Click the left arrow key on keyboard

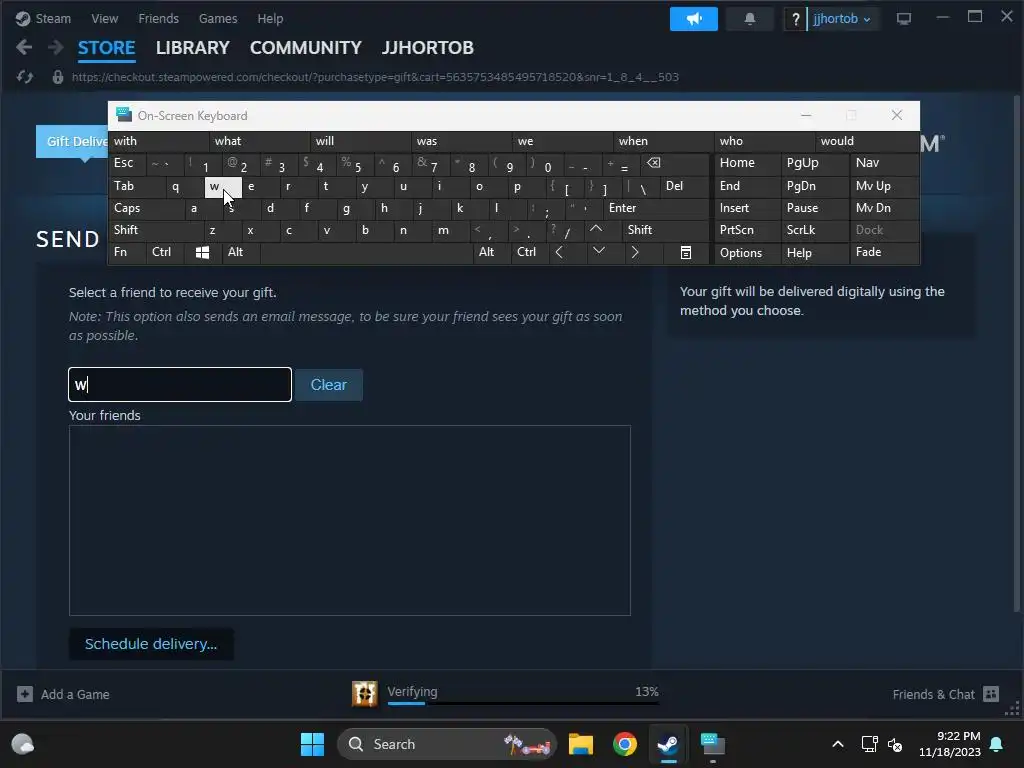[559, 252]
